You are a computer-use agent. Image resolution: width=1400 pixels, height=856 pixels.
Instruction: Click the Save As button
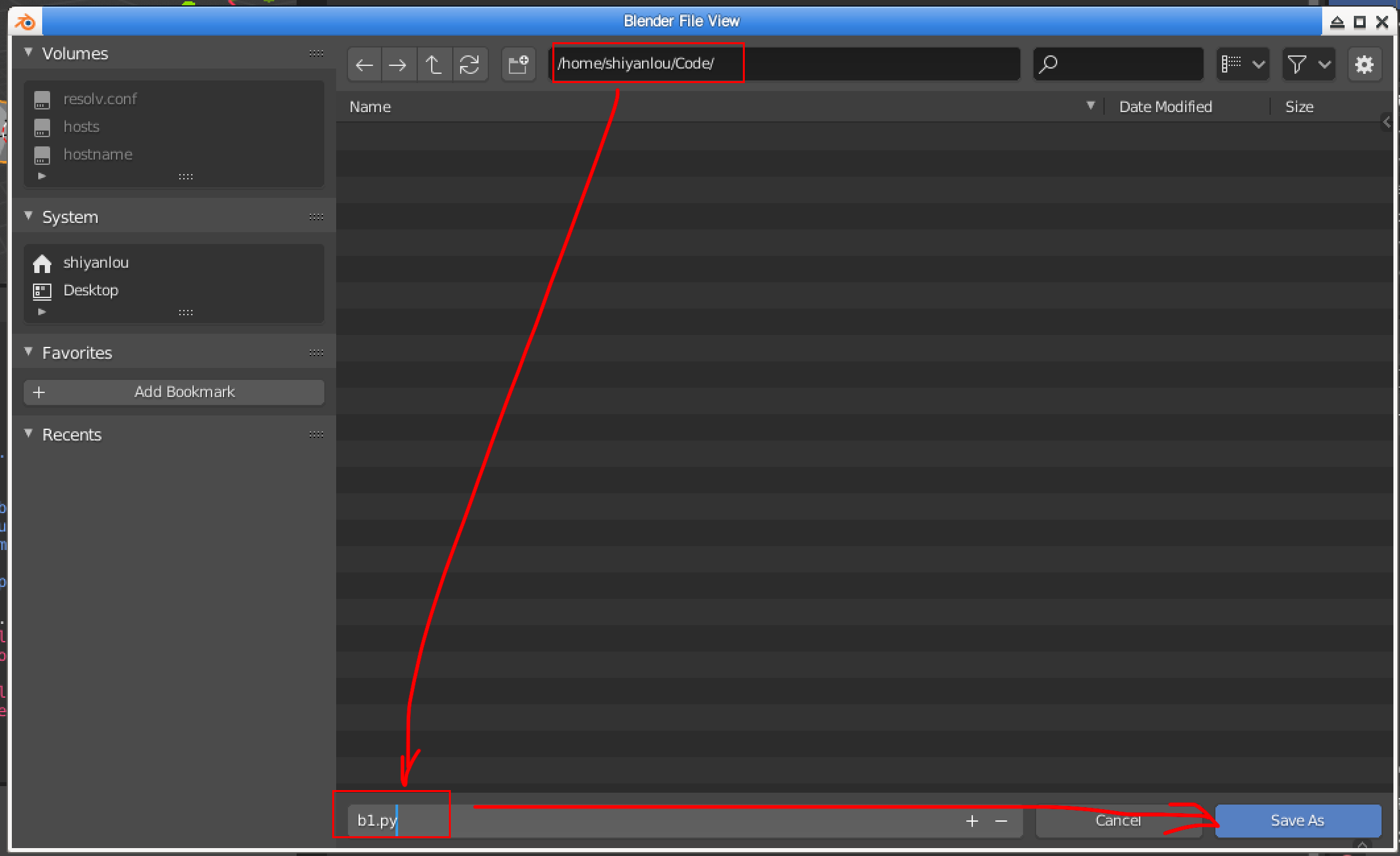1298,821
